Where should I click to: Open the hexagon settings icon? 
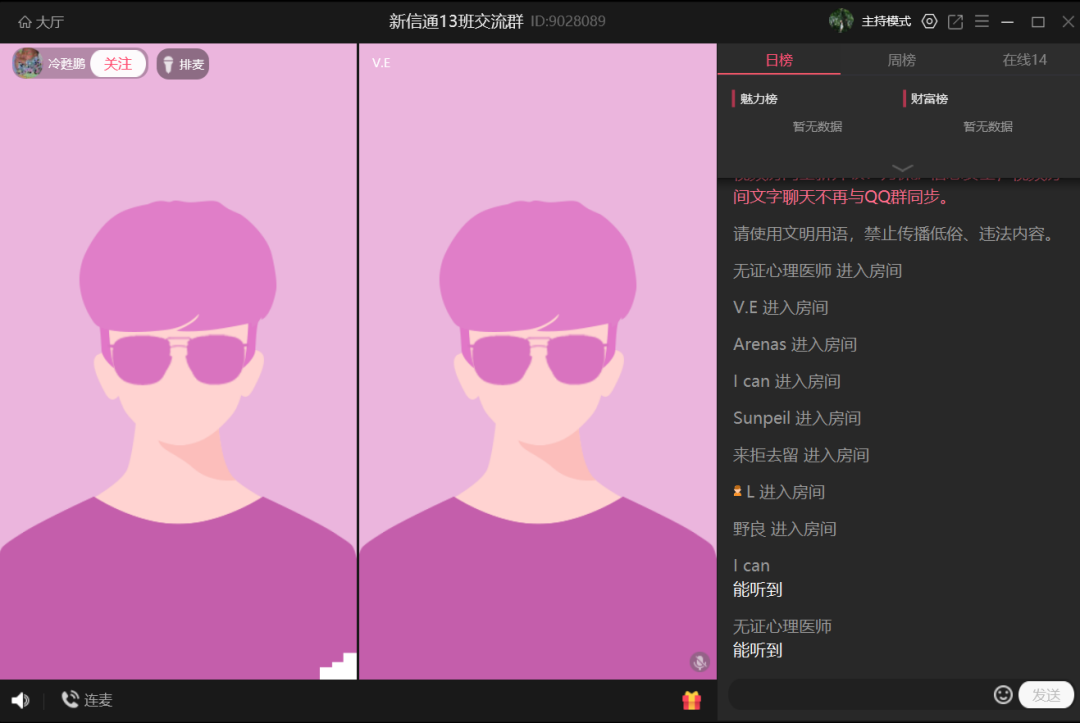click(929, 21)
